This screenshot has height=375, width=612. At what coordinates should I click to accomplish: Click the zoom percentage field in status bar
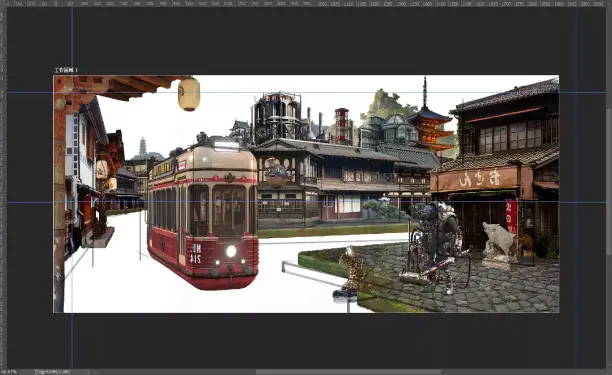pos(9,372)
